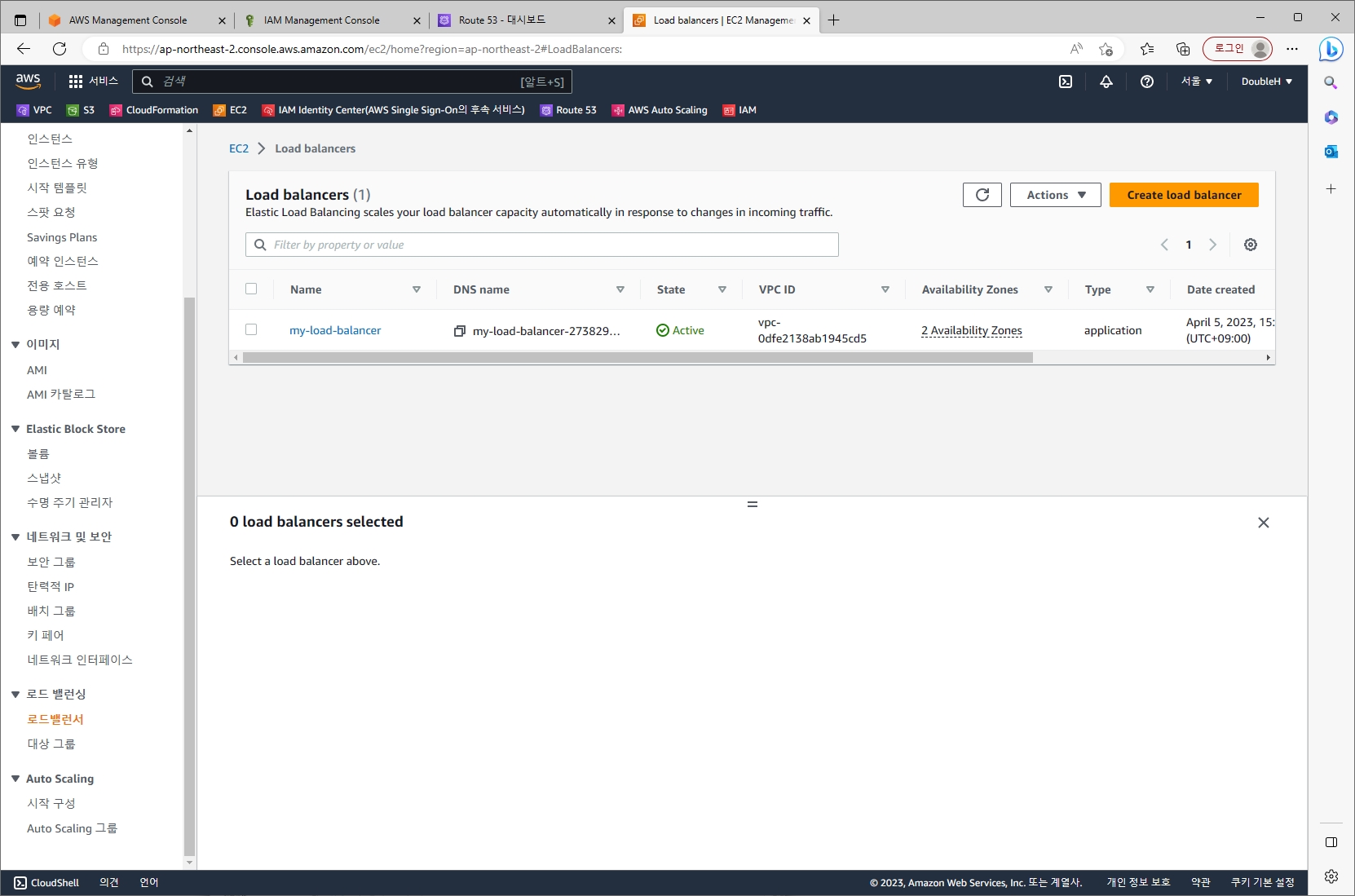This screenshot has width=1355, height=896.
Task: Click the VPC bookmark shortcut
Action: tap(34, 110)
